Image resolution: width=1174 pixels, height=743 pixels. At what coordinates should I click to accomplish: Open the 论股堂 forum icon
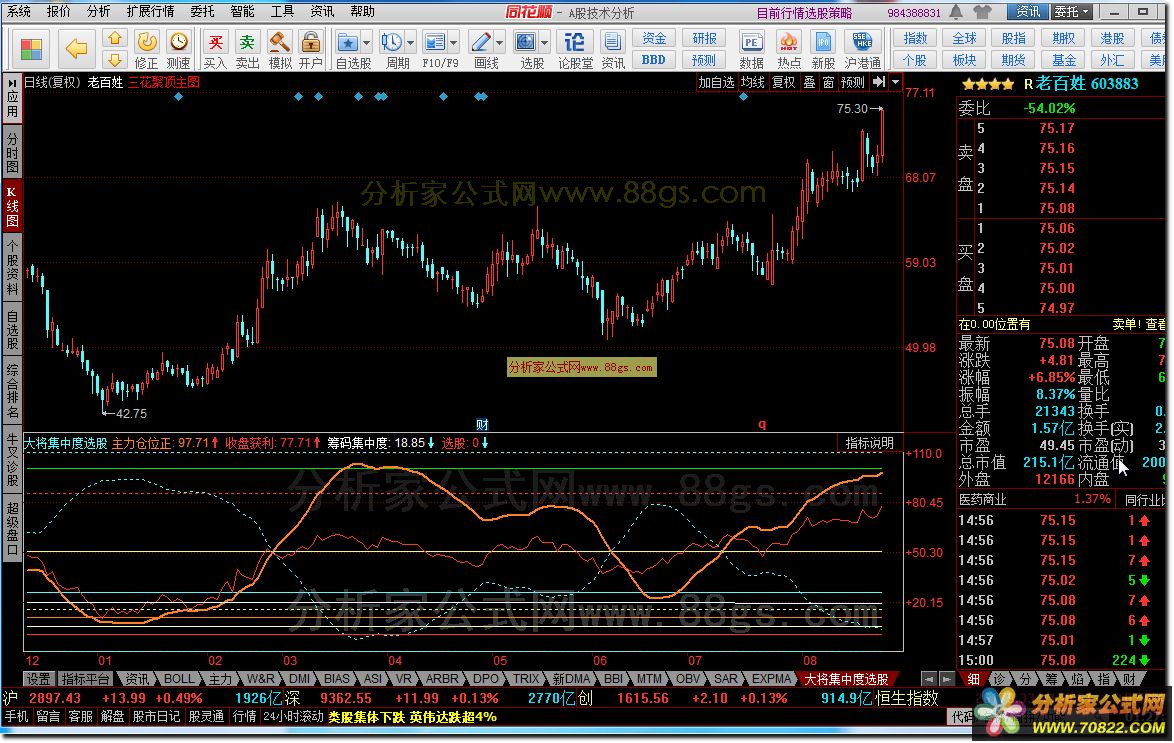pyautogui.click(x=574, y=49)
